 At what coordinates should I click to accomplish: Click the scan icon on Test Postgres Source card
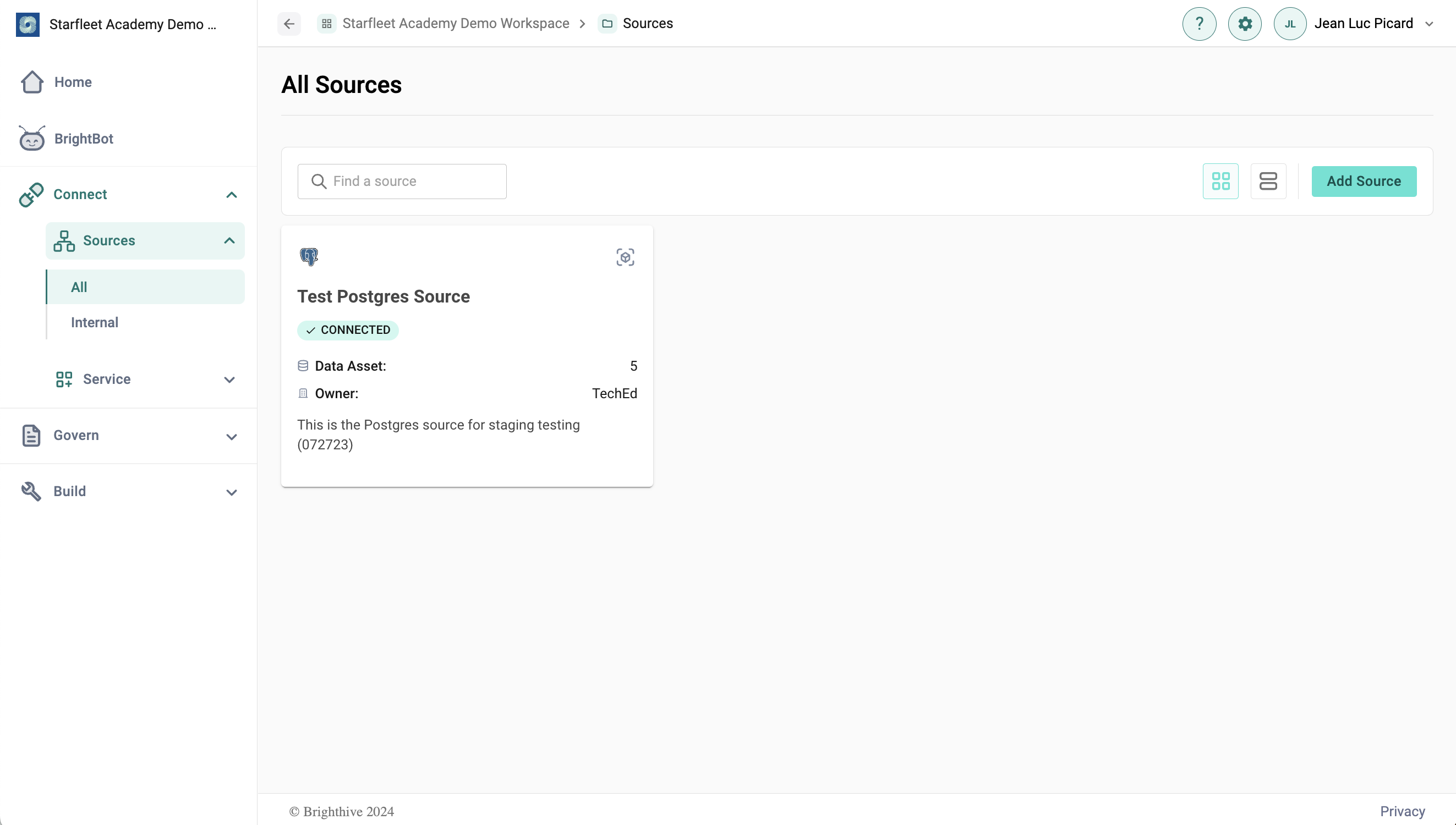click(x=625, y=257)
